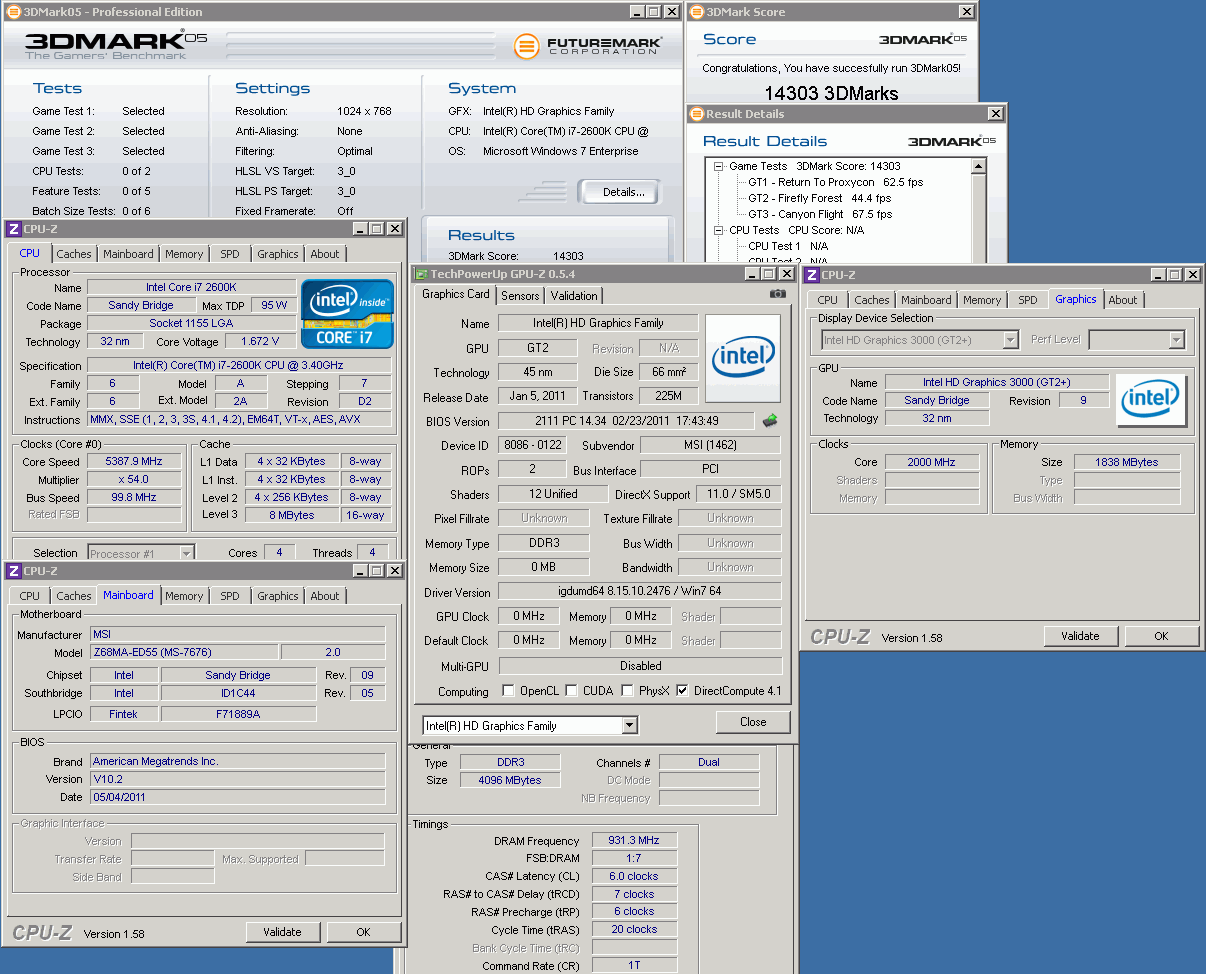
Task: Click the Intel logo in CPU-Z Graphics tab
Action: click(1151, 400)
